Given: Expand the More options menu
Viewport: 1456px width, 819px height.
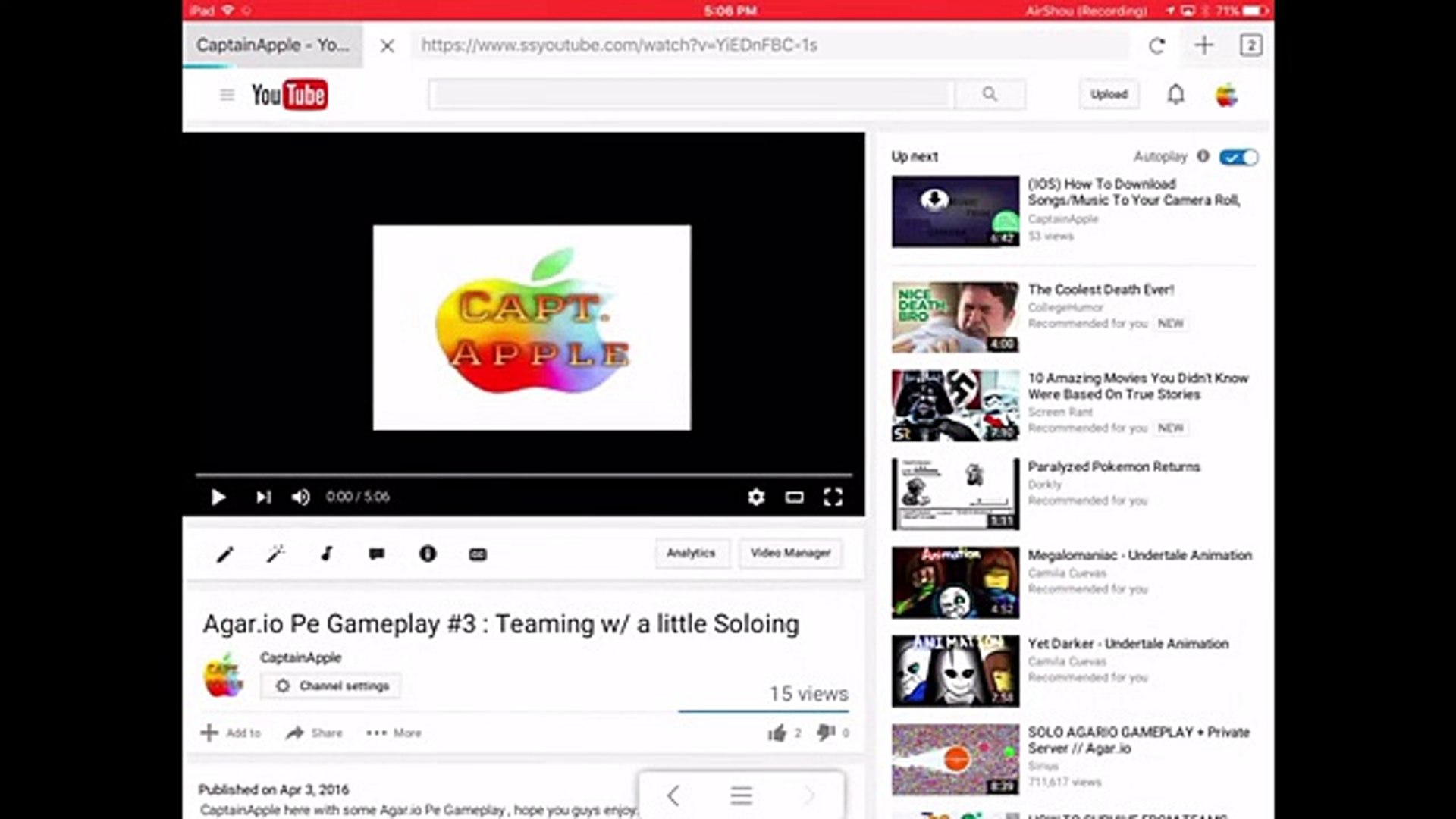Looking at the screenshot, I should tap(394, 733).
